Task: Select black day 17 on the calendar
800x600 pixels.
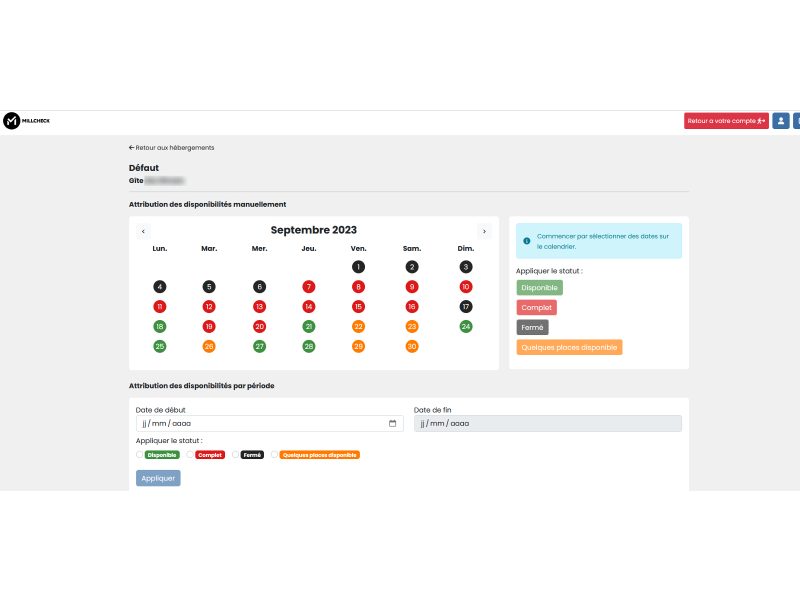Action: point(465,307)
